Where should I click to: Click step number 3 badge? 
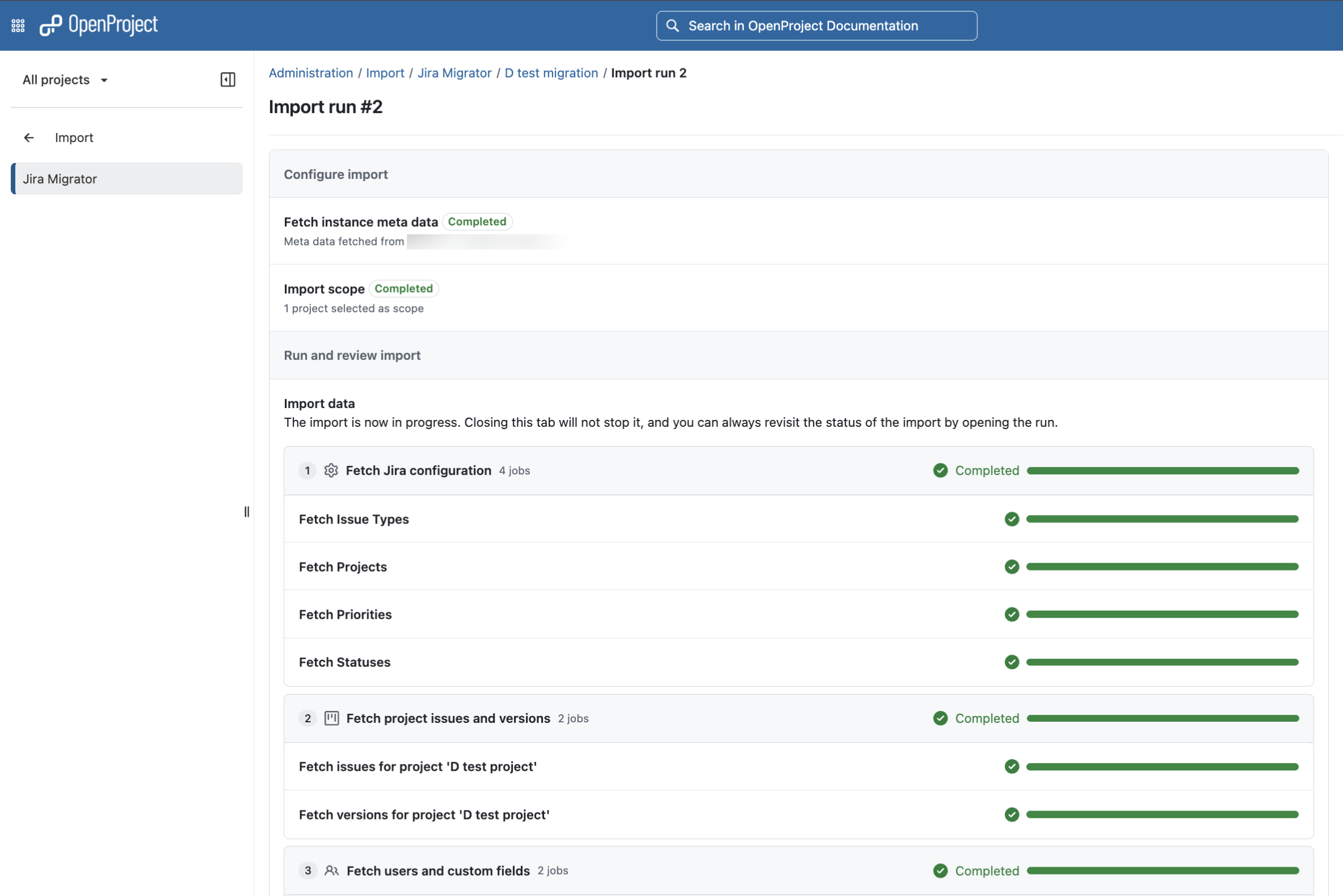(x=307, y=871)
